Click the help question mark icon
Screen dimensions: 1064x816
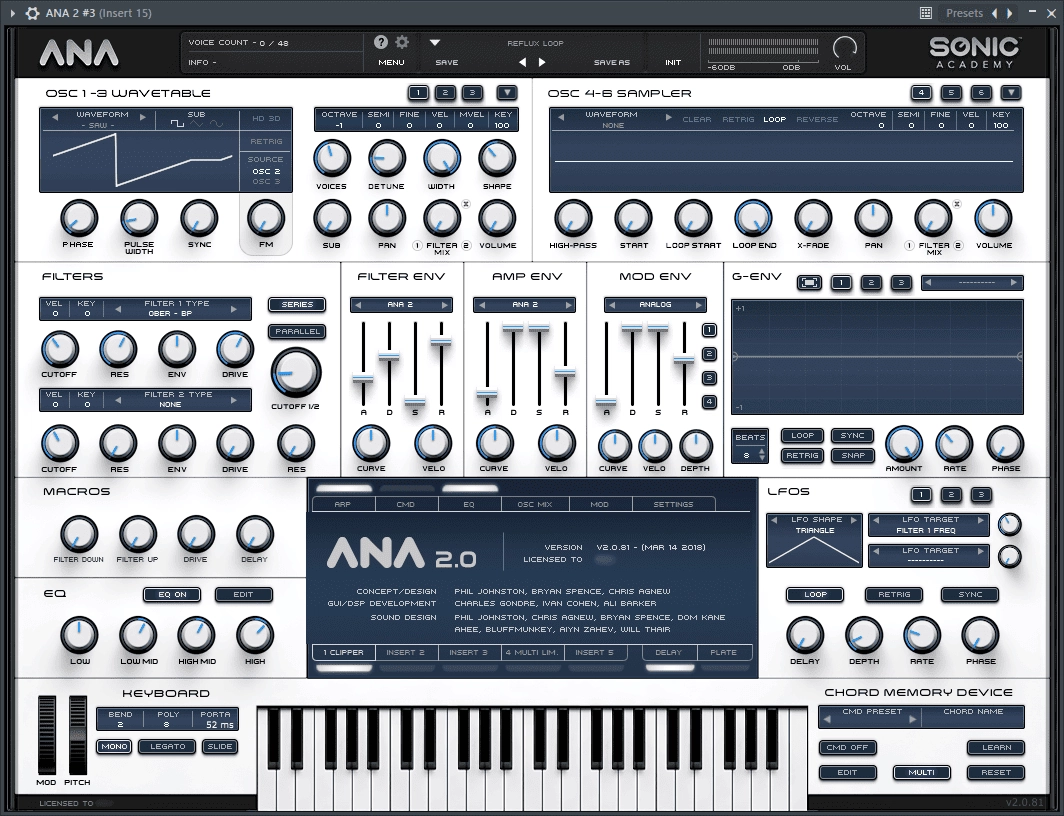coord(381,42)
